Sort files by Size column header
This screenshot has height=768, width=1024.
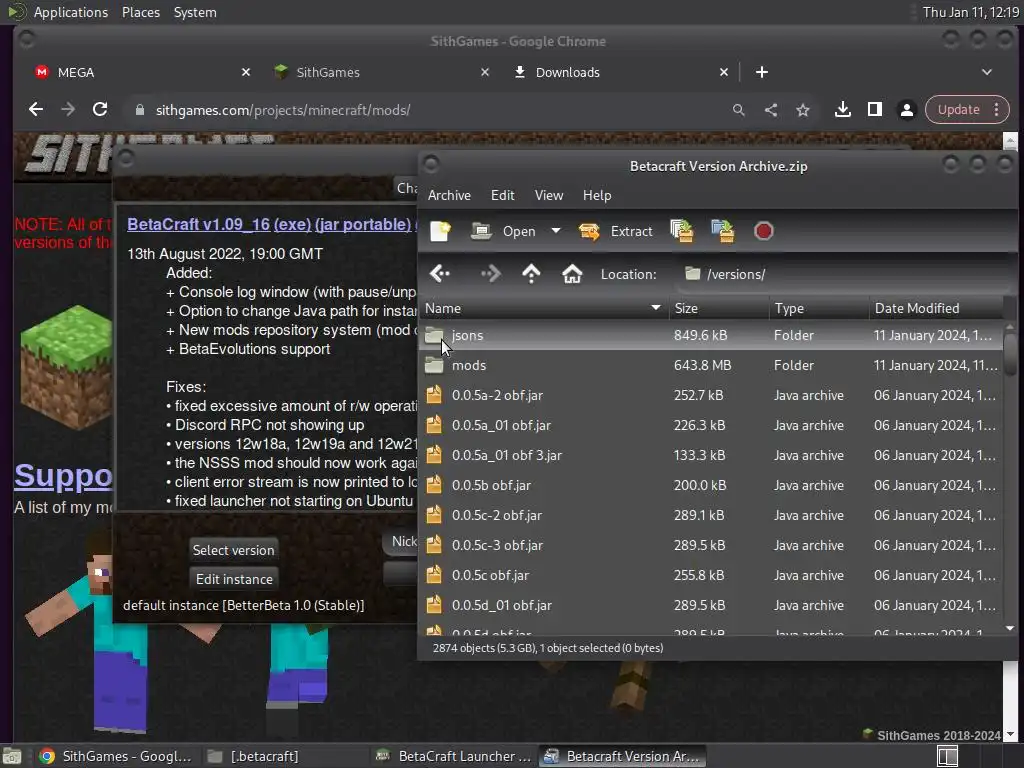coord(718,308)
